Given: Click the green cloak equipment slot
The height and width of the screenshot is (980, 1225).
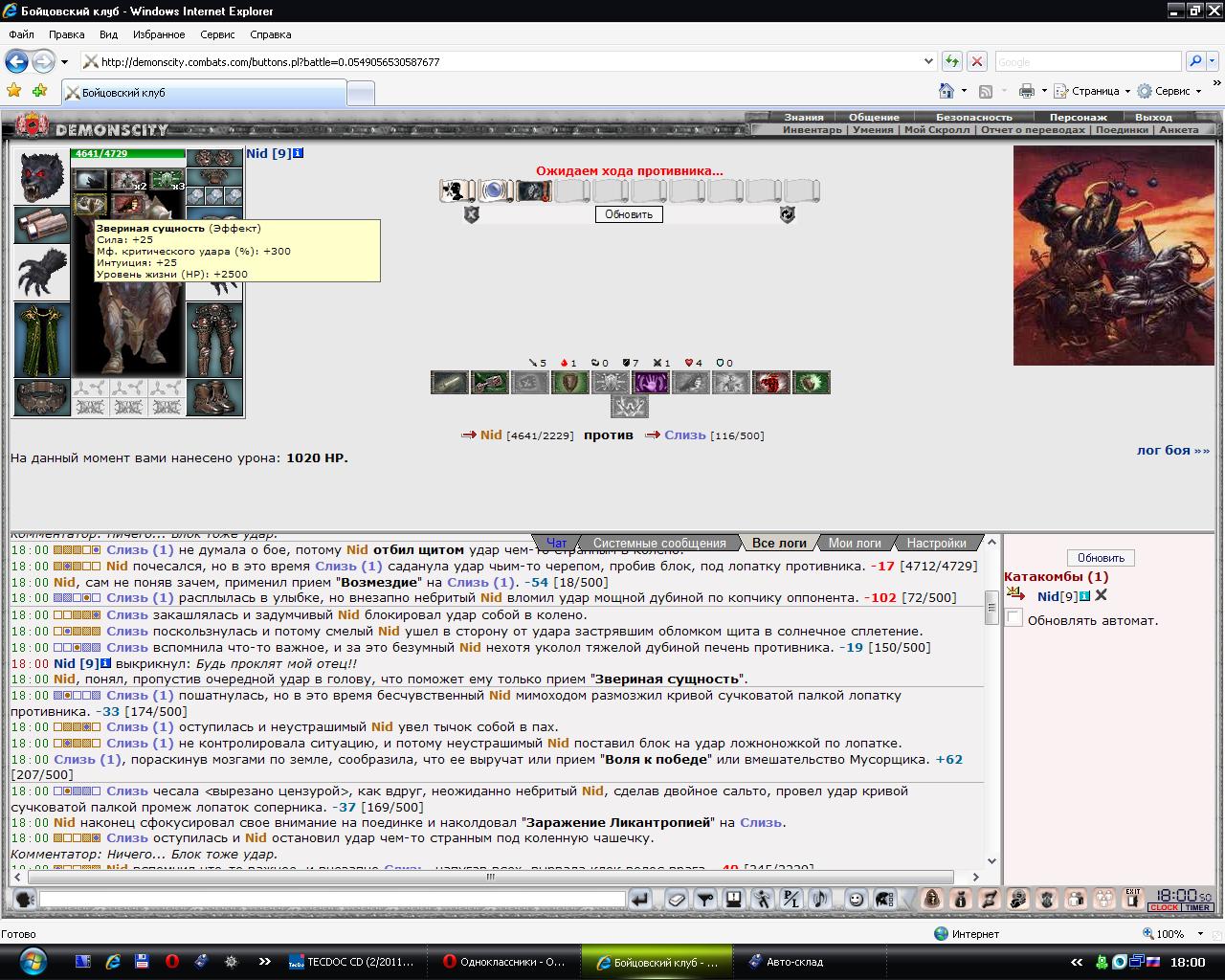Looking at the screenshot, I should coord(41,341).
